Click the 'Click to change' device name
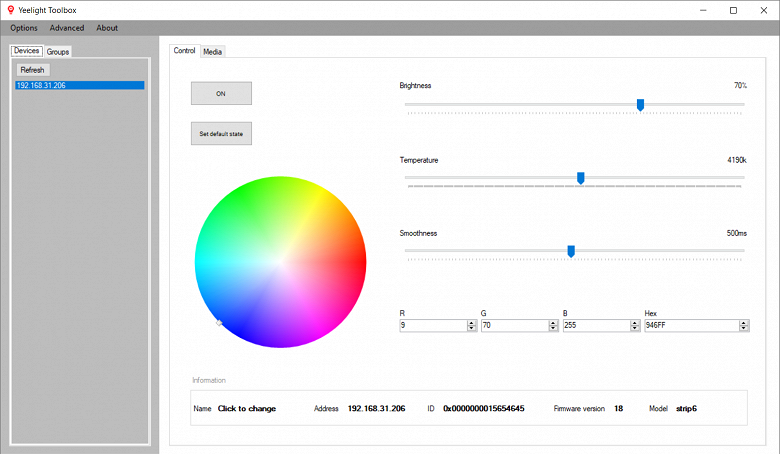This screenshot has height=454, width=780. (247, 408)
